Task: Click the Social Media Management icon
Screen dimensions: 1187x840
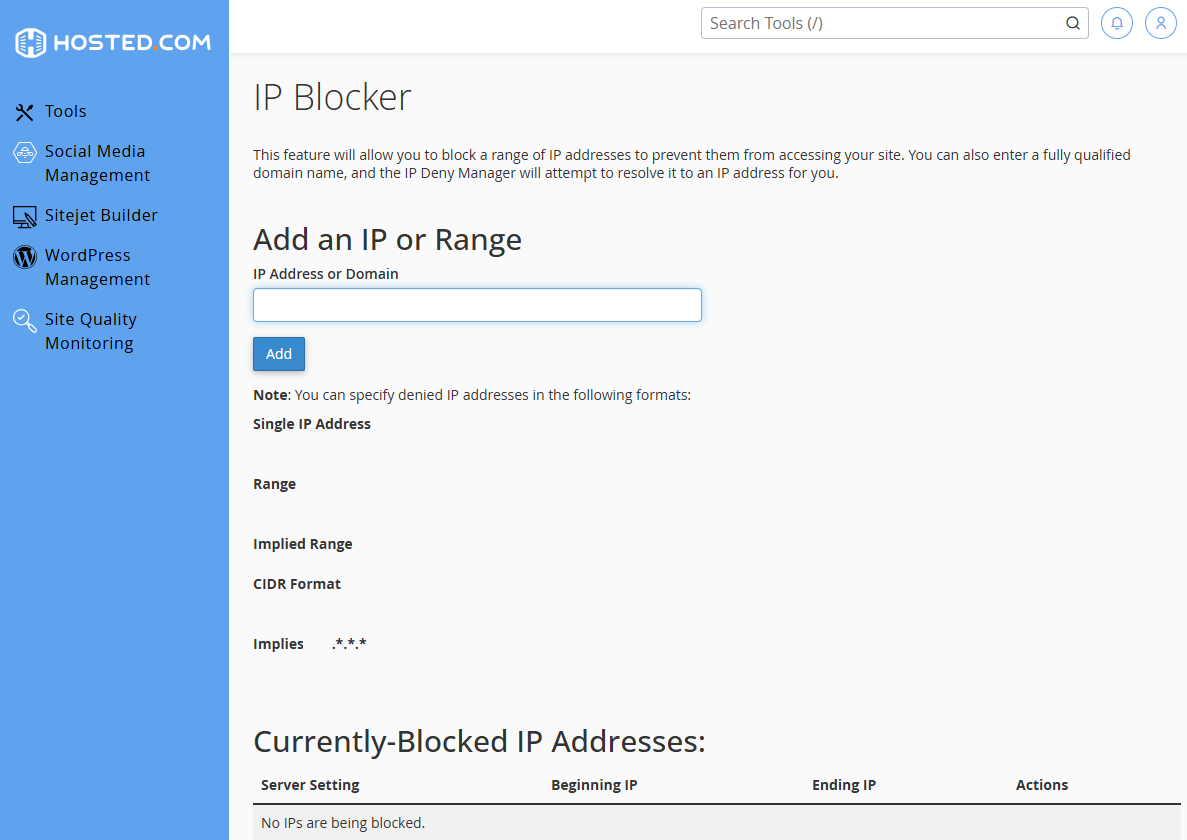Action: click(x=24, y=153)
